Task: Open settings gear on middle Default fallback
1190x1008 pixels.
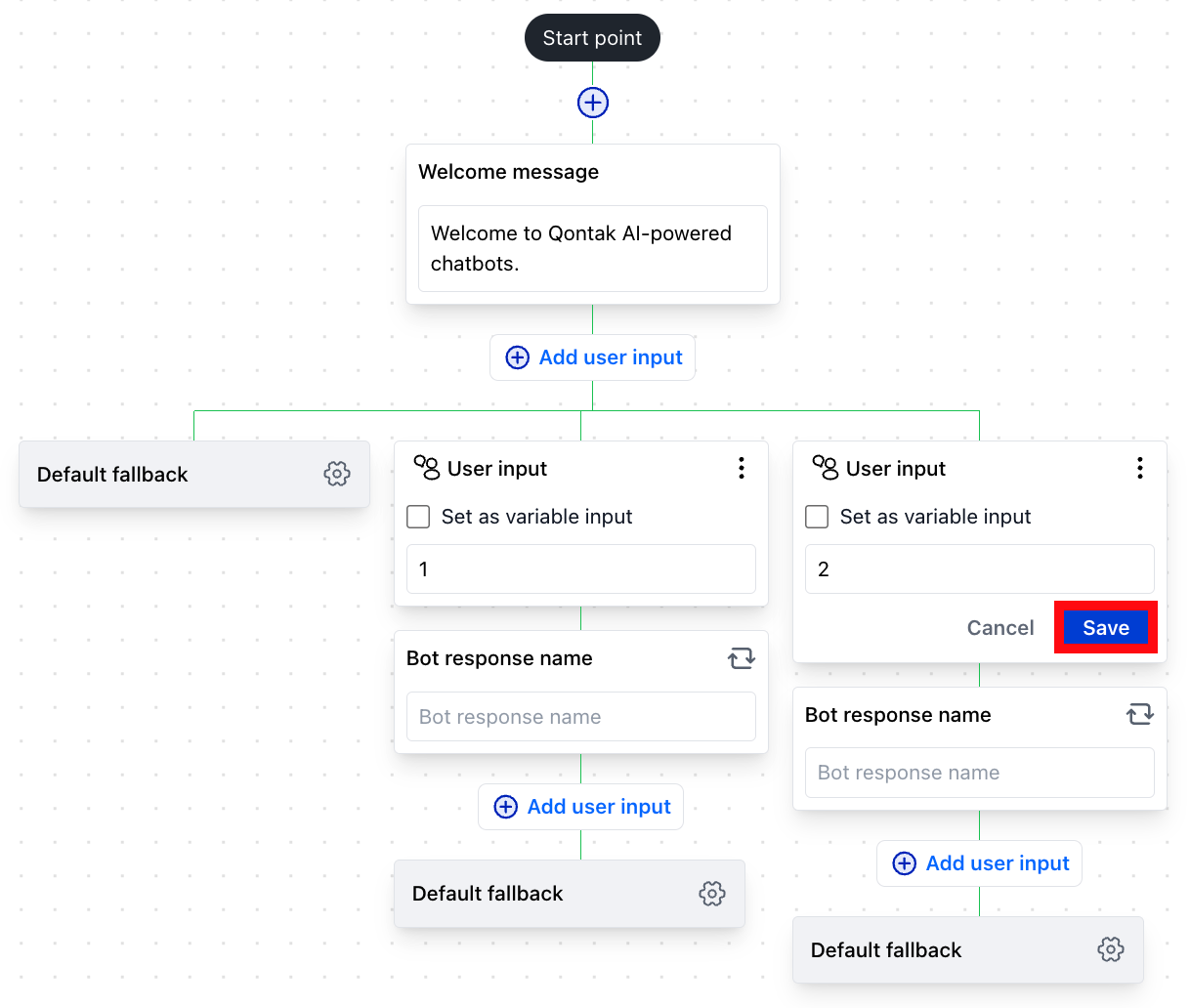Action: pos(712,893)
